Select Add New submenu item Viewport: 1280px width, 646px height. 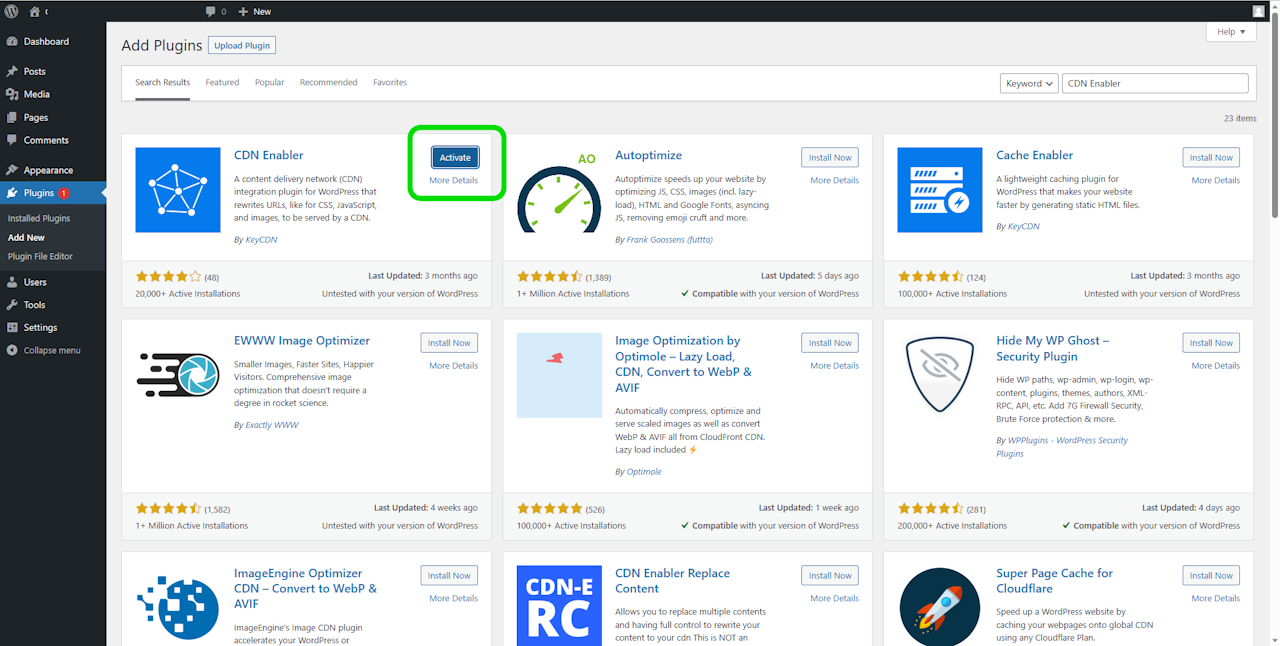click(x=26, y=238)
